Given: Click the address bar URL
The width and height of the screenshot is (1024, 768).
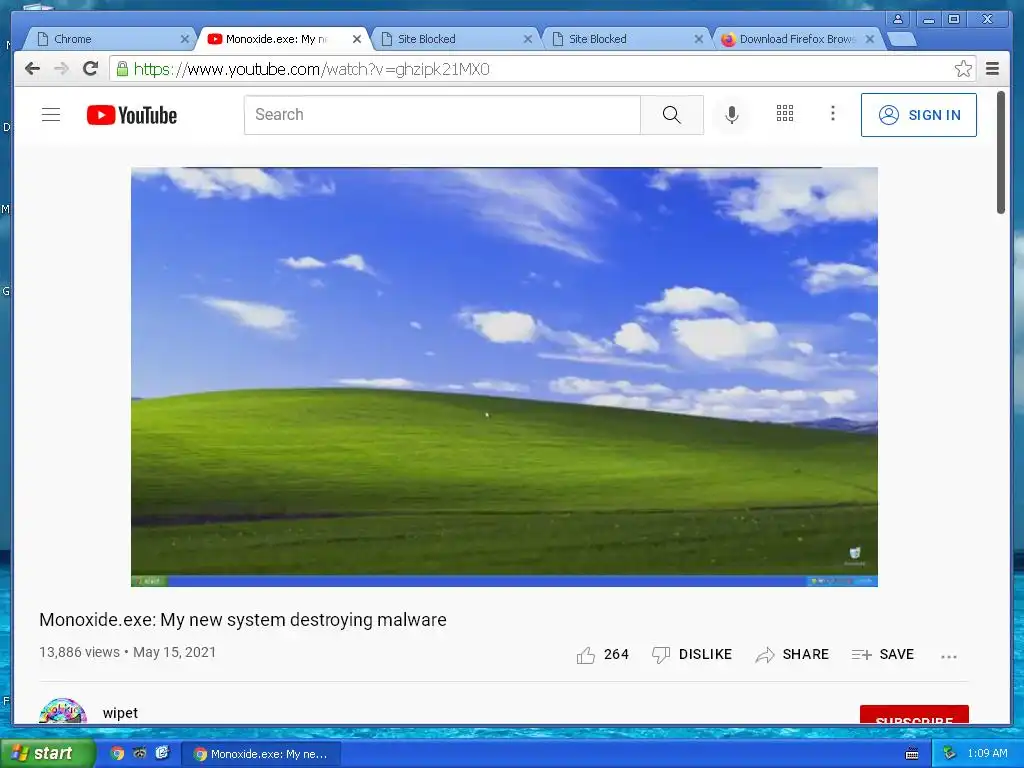Looking at the screenshot, I should tap(312, 69).
